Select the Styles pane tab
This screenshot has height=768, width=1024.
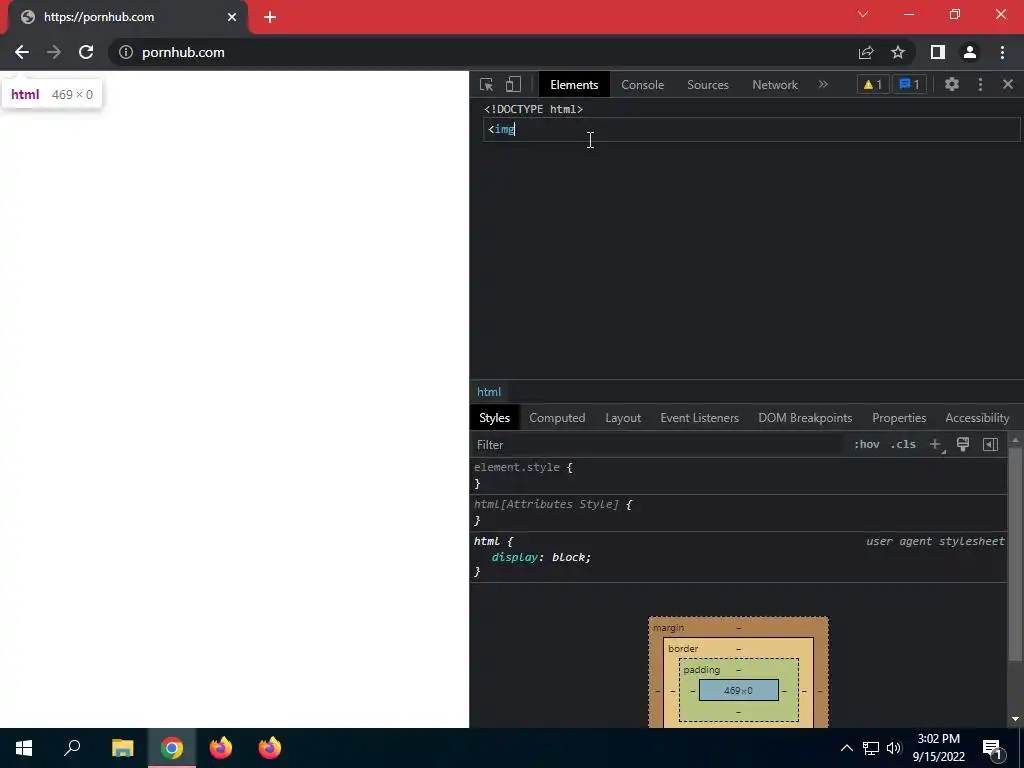click(x=494, y=418)
